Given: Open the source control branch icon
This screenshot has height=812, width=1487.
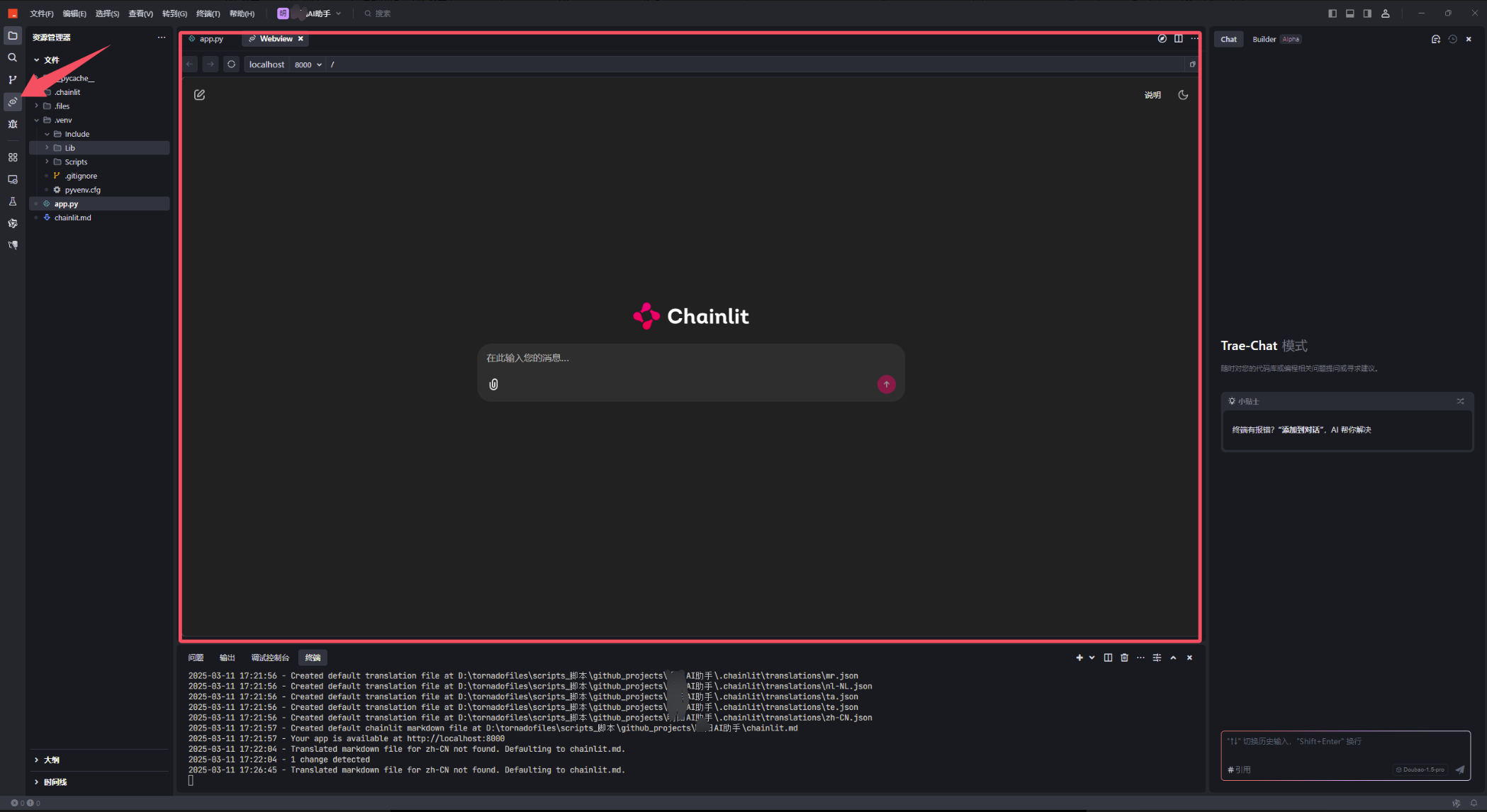Looking at the screenshot, I should [13, 80].
